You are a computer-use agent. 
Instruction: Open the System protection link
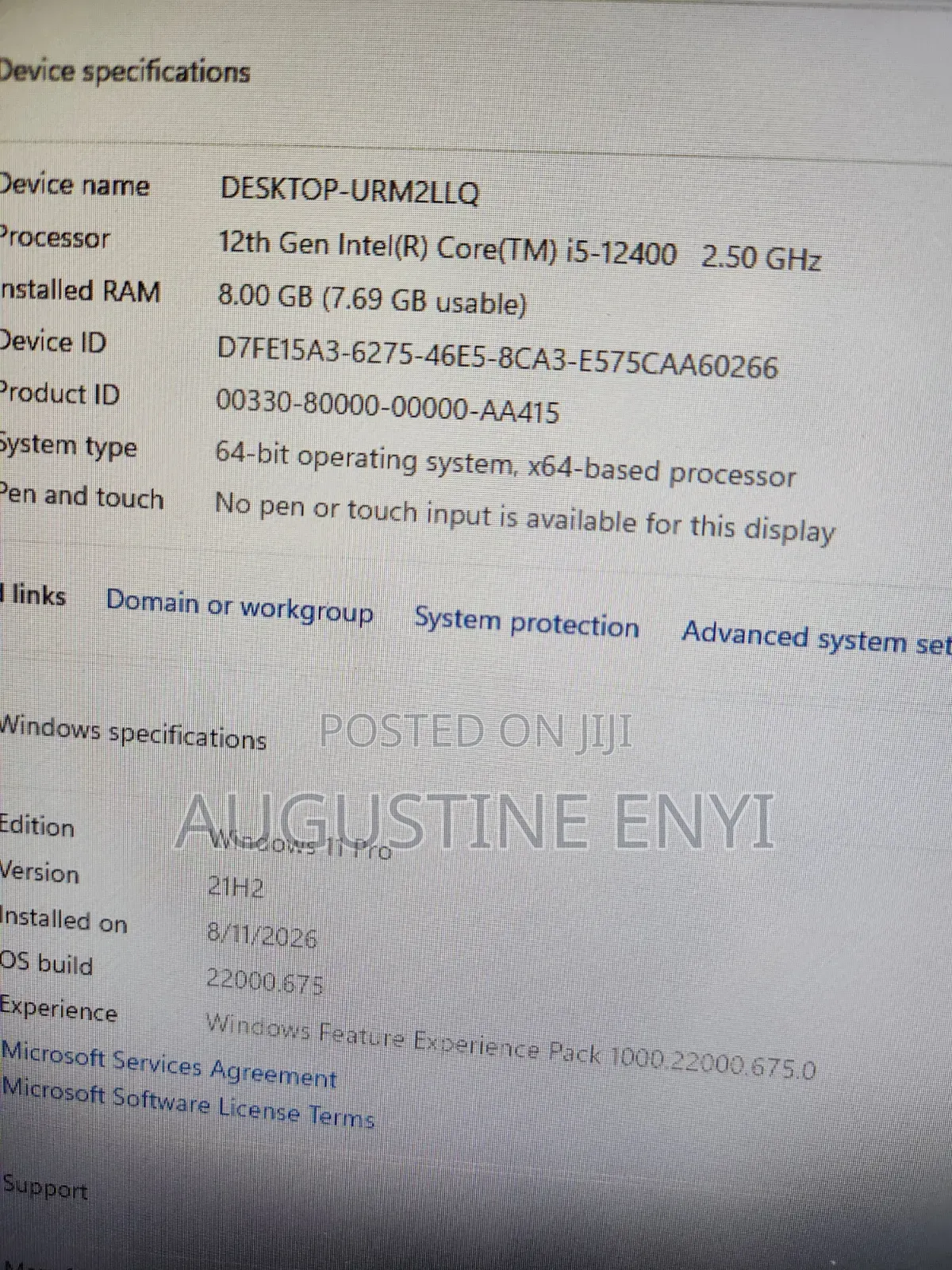[x=527, y=622]
